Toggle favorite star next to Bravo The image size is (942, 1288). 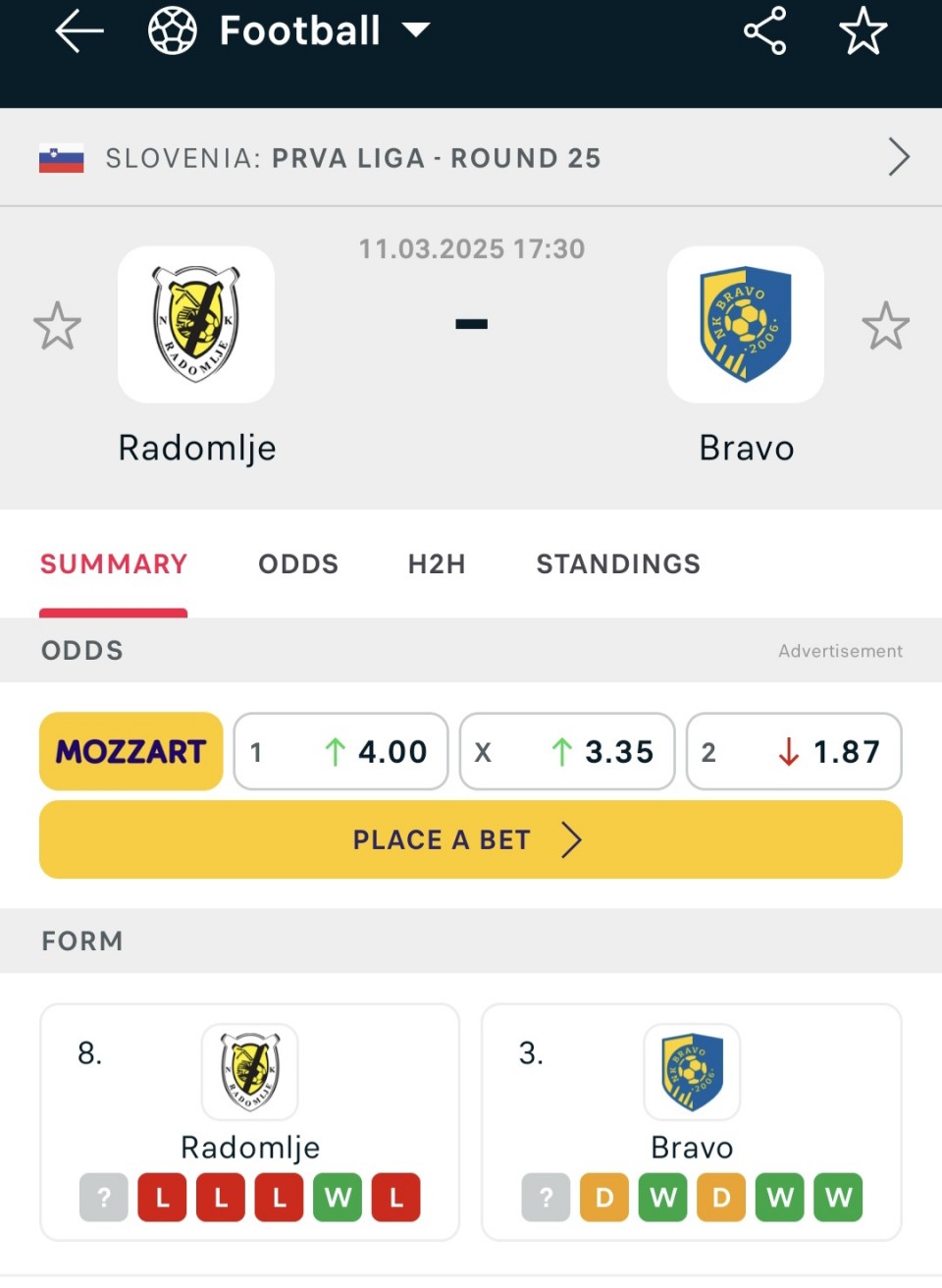click(x=886, y=325)
